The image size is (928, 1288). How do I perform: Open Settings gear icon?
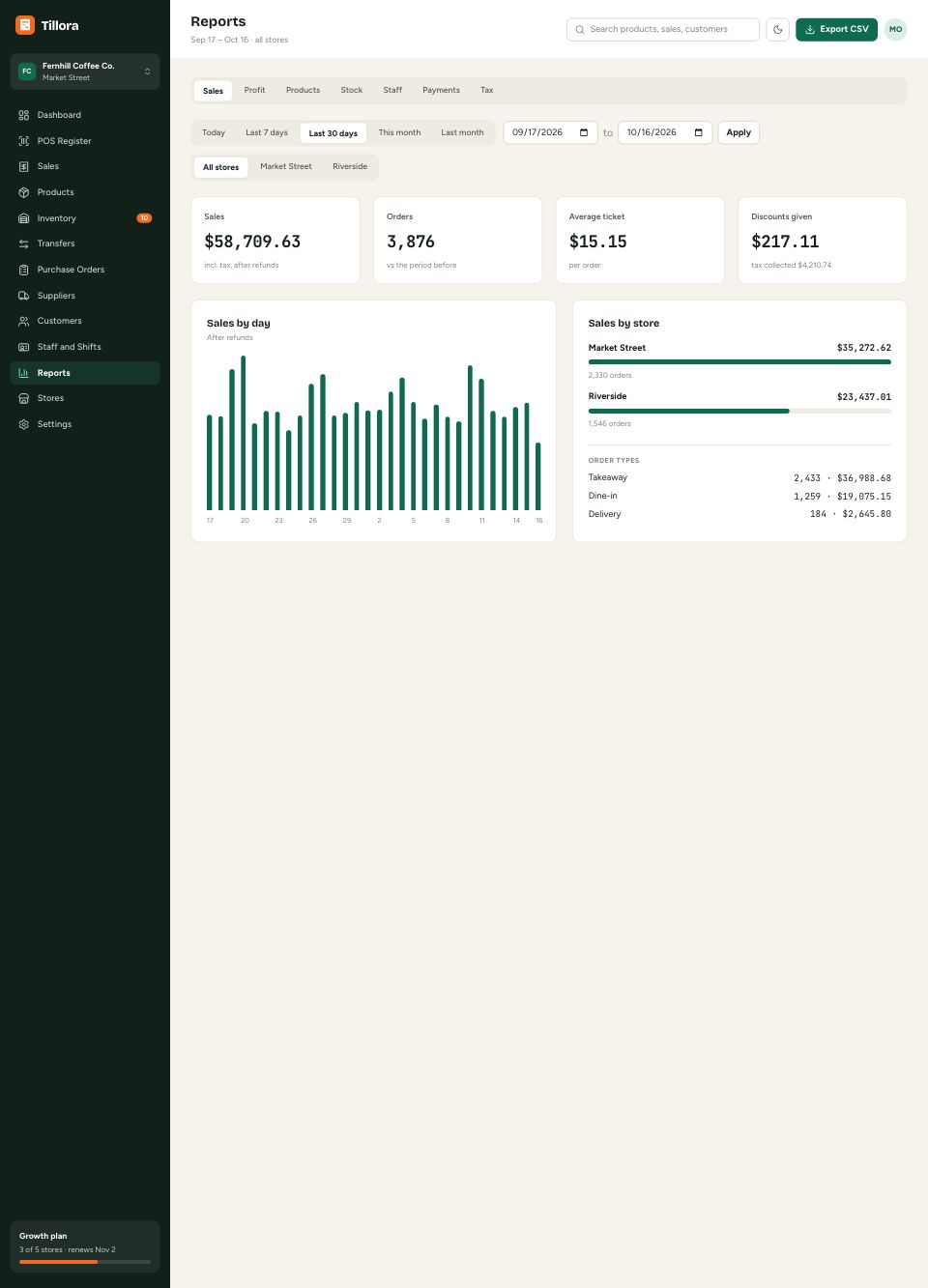[24, 424]
